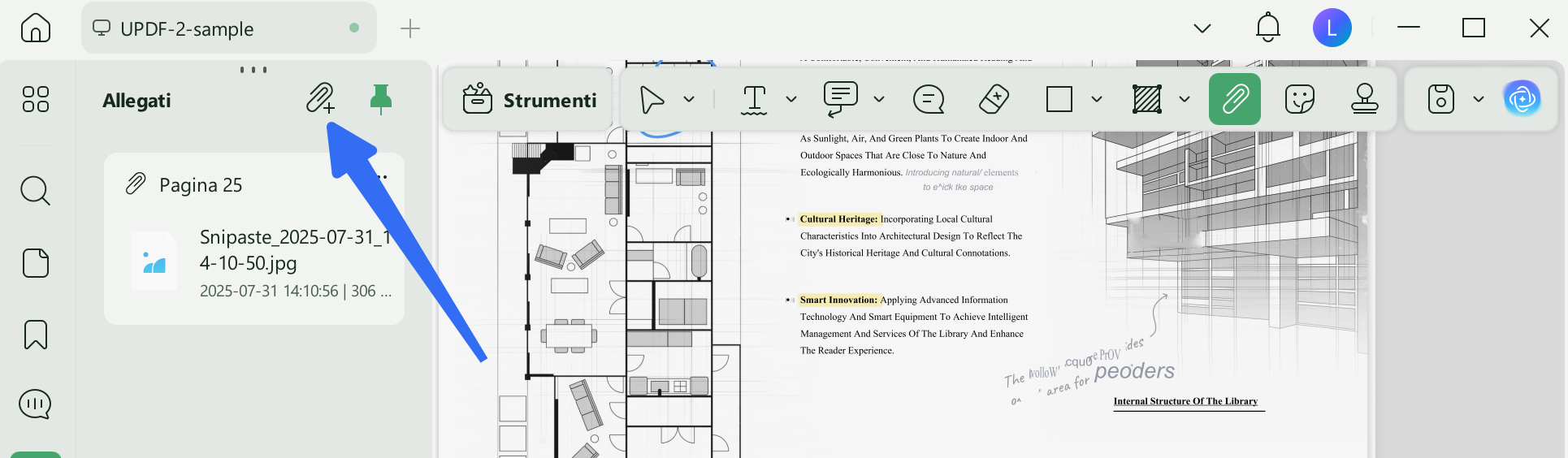Expand the text markup options dropdown
This screenshot has height=458, width=1568.
point(791,100)
